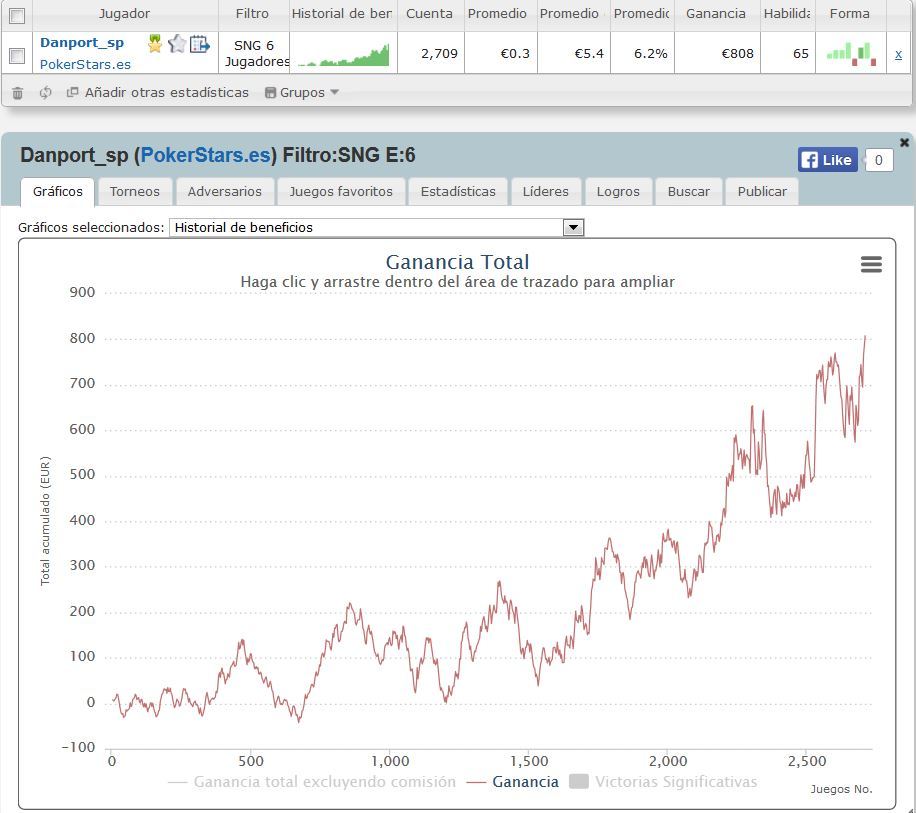Screen dimensions: 916x813
Task: Click the Forma column header
Action: [849, 13]
